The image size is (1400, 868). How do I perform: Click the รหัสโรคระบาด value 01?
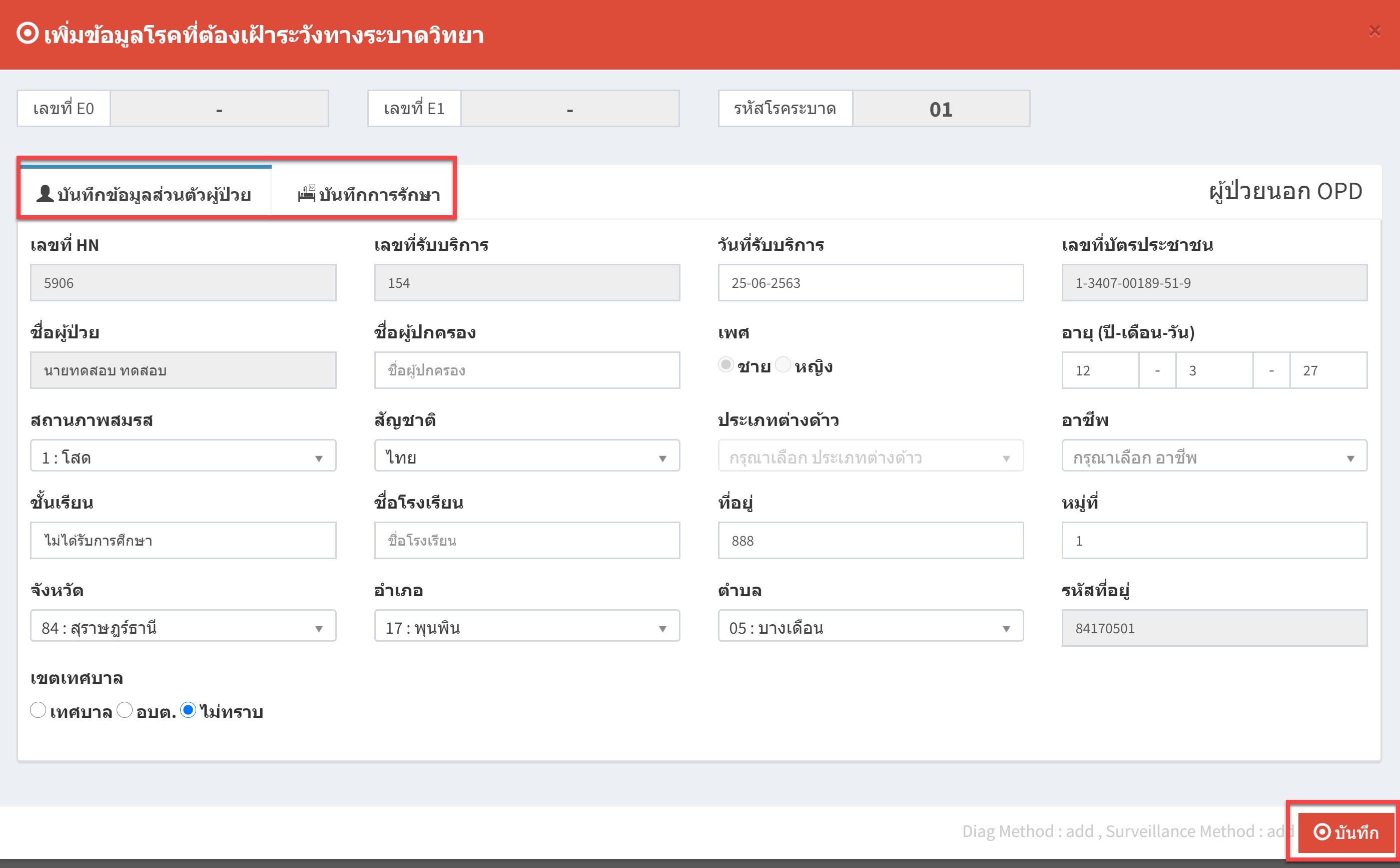point(941,109)
